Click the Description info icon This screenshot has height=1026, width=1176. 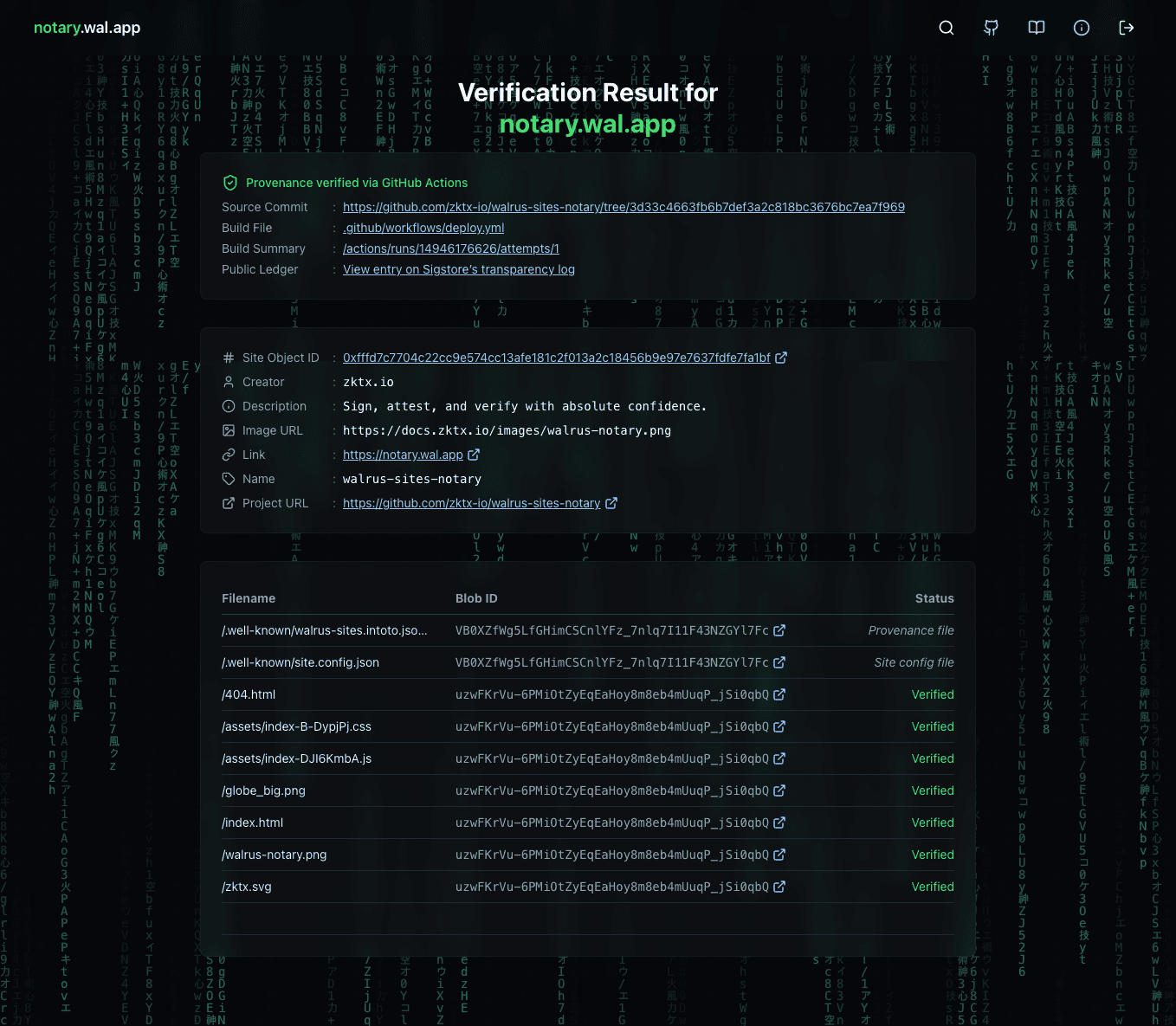[229, 406]
